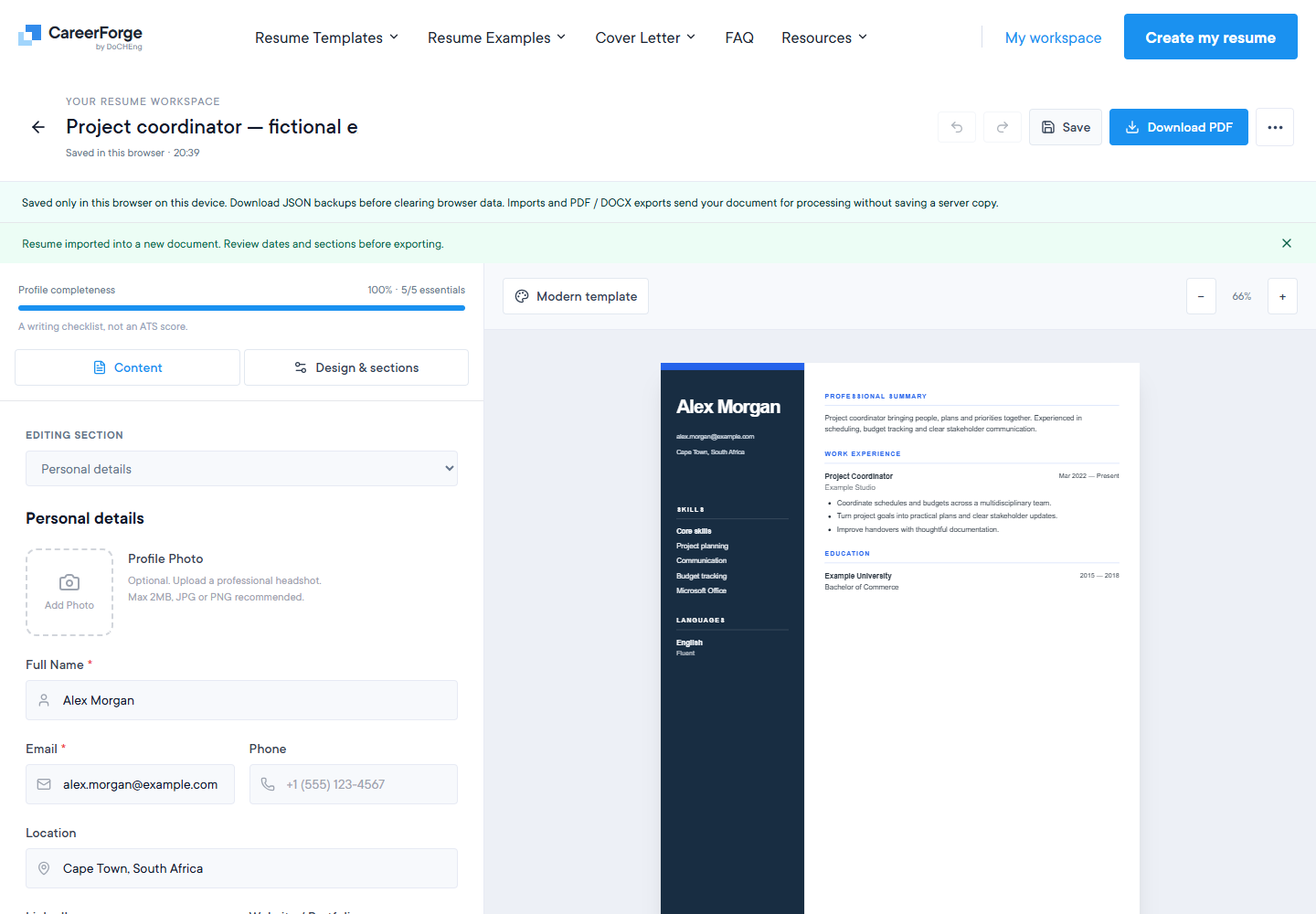Open the Resume Templates dropdown menu
This screenshot has height=914, width=1316.
pos(326,37)
